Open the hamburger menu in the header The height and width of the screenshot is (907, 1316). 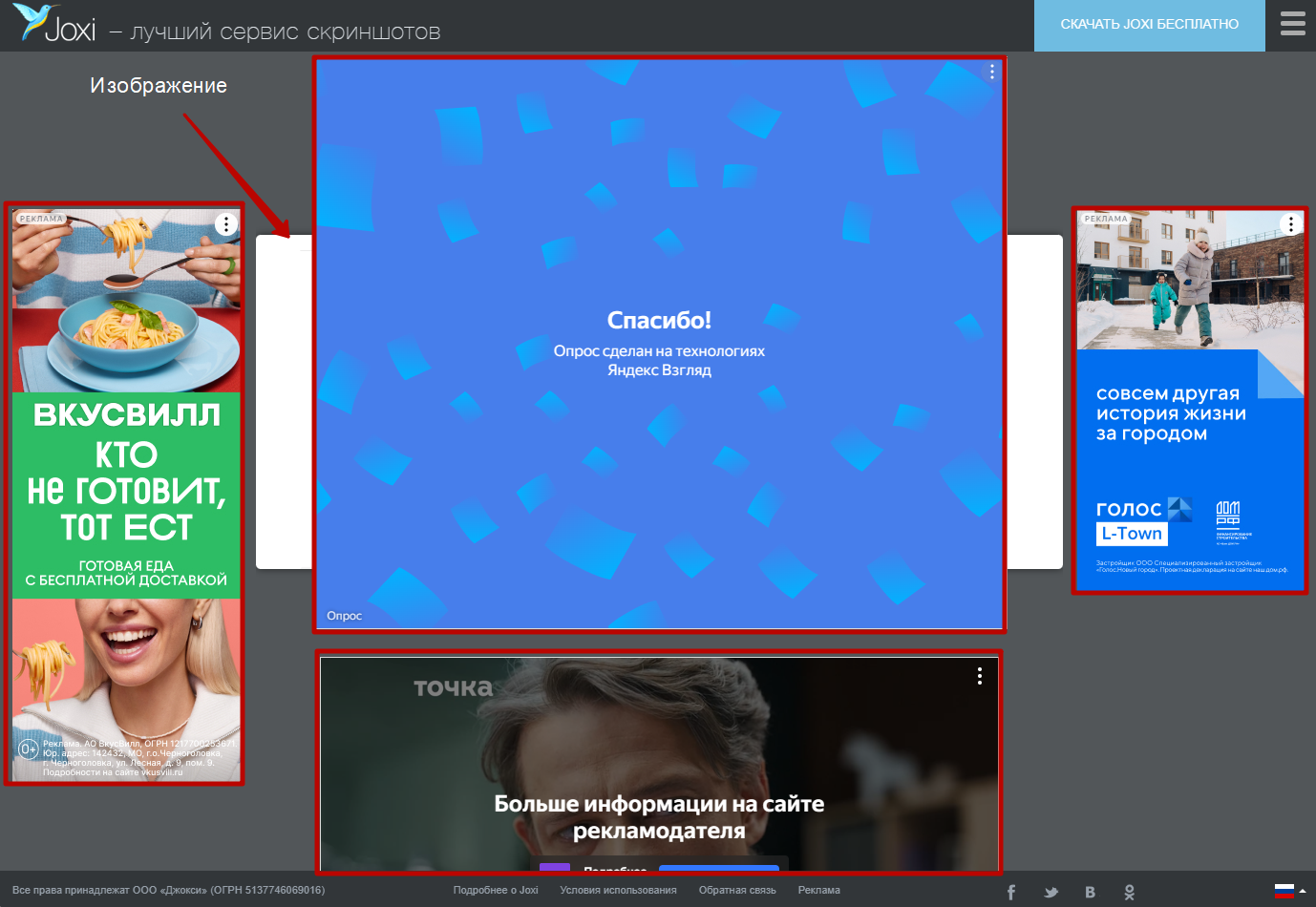[1292, 23]
